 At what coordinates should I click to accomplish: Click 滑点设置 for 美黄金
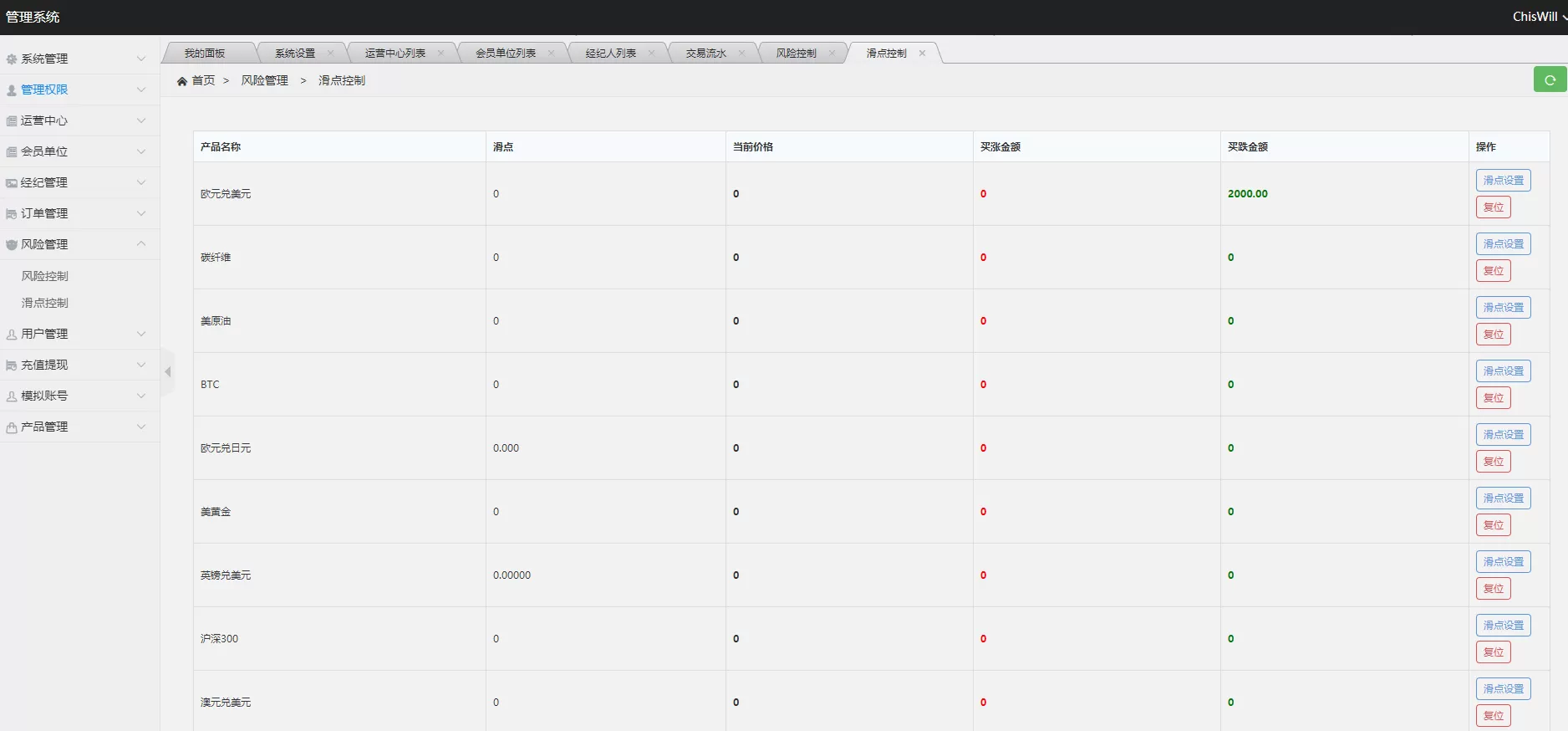click(x=1503, y=498)
